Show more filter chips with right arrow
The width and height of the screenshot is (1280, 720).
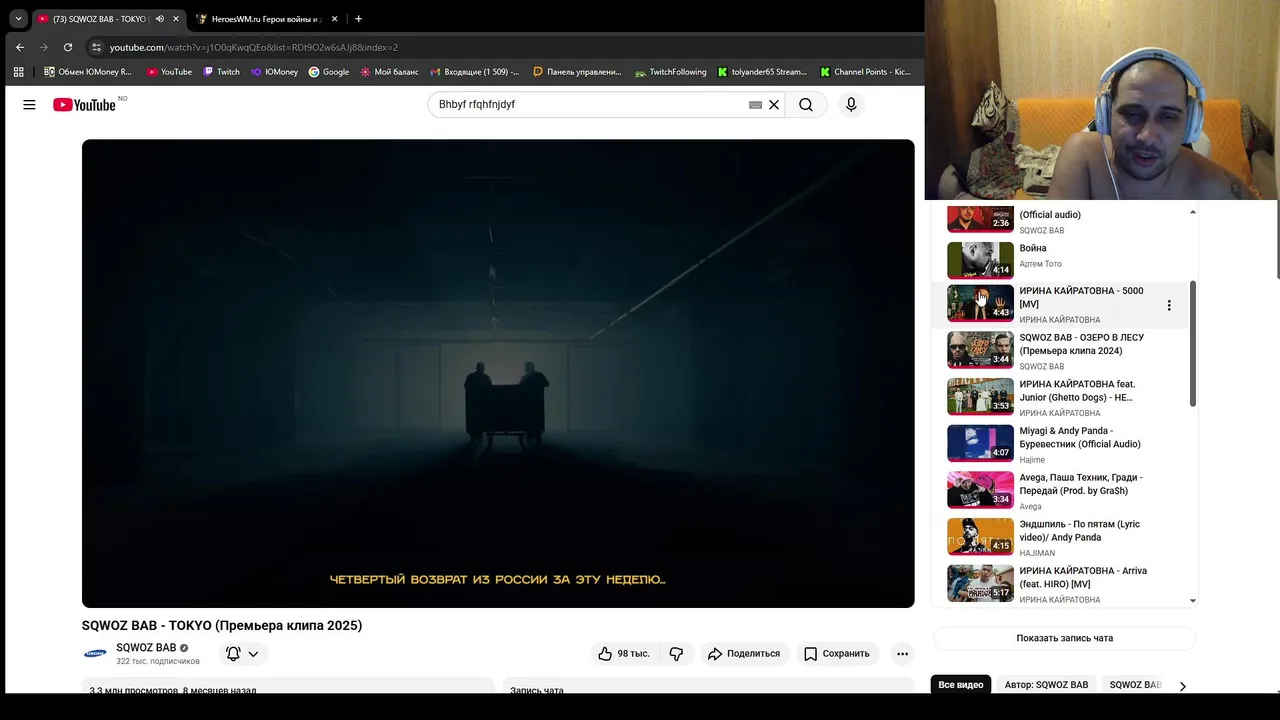(x=1182, y=686)
